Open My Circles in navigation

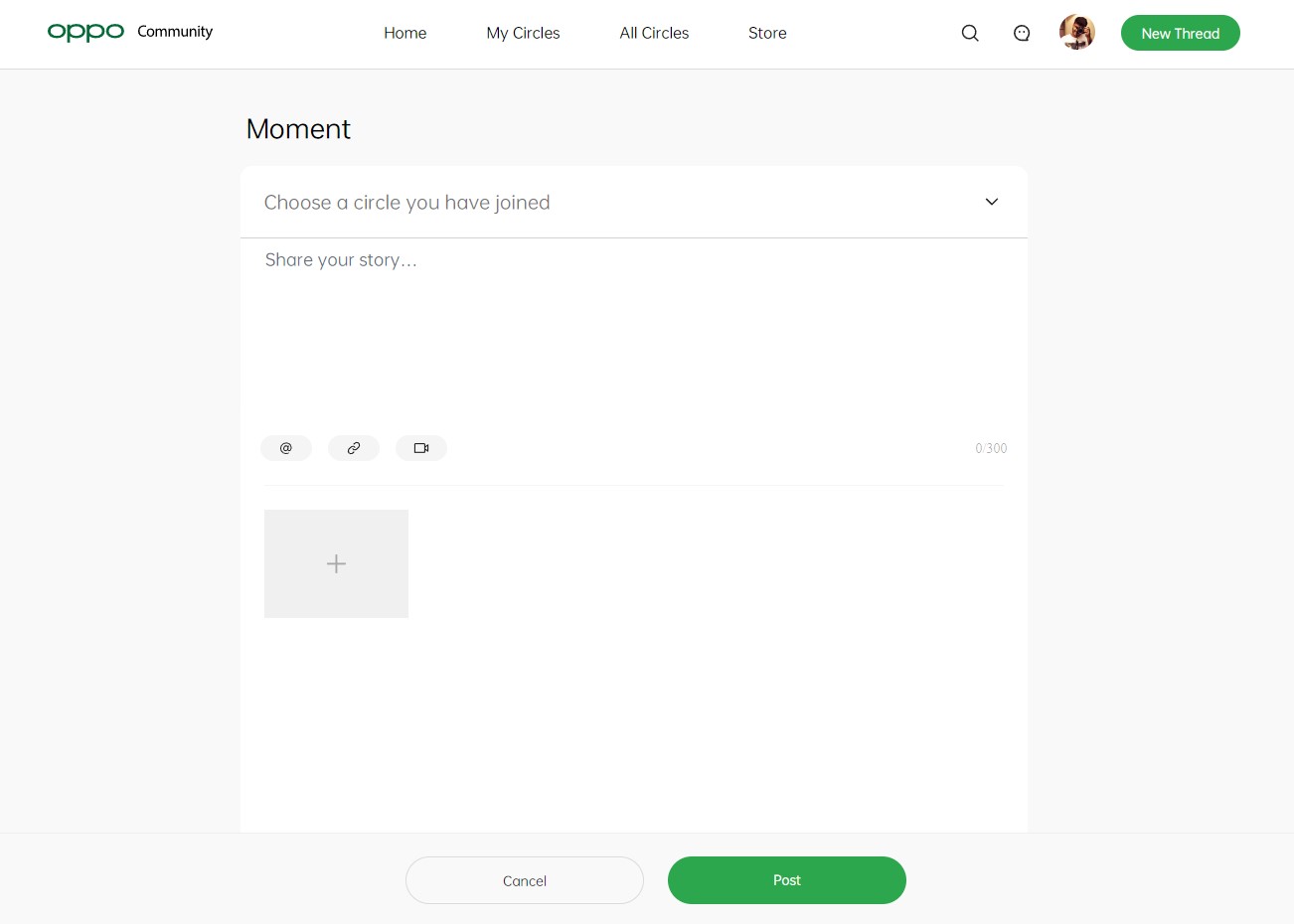click(x=523, y=33)
